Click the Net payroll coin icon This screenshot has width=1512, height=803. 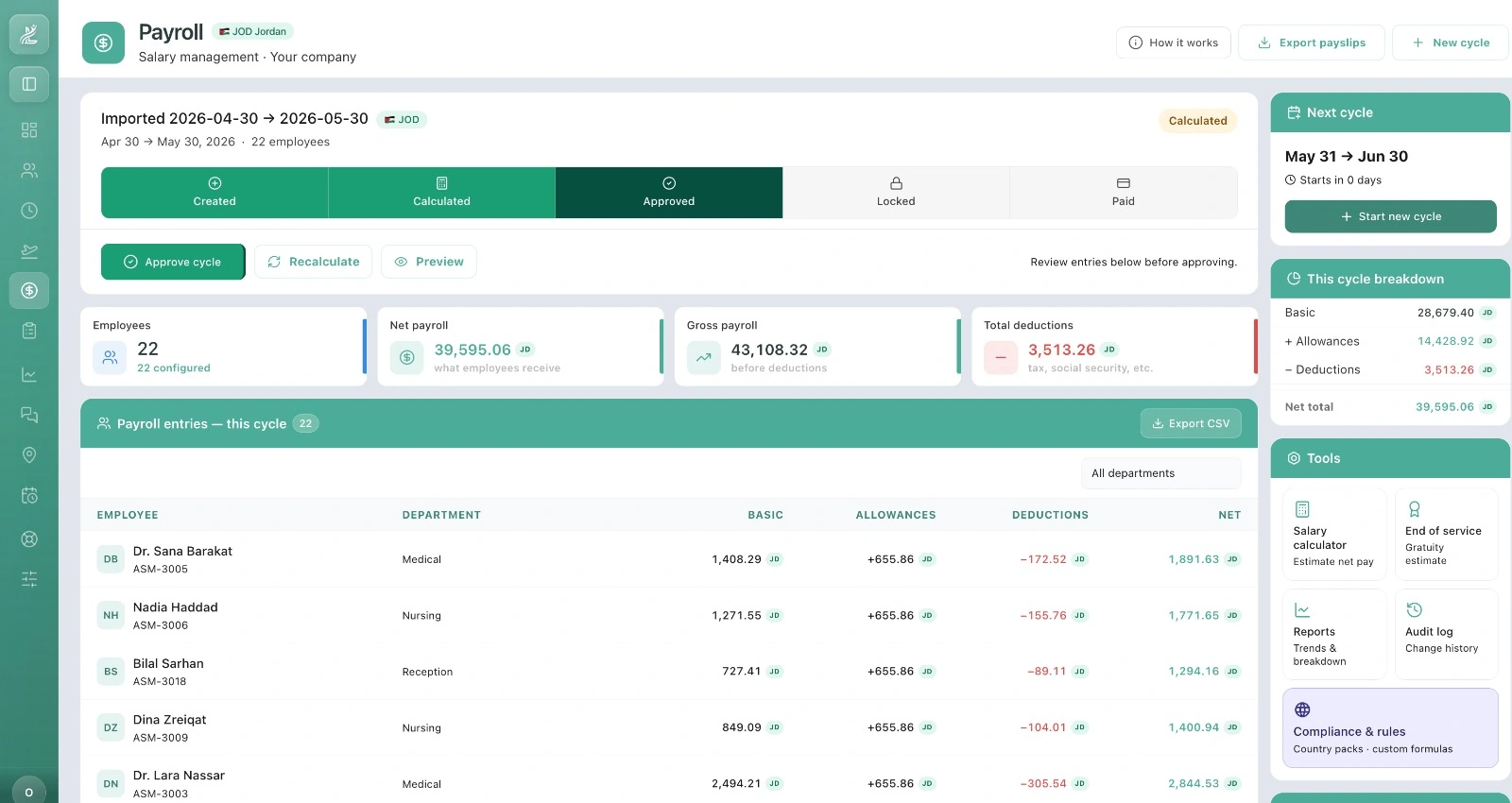(407, 358)
